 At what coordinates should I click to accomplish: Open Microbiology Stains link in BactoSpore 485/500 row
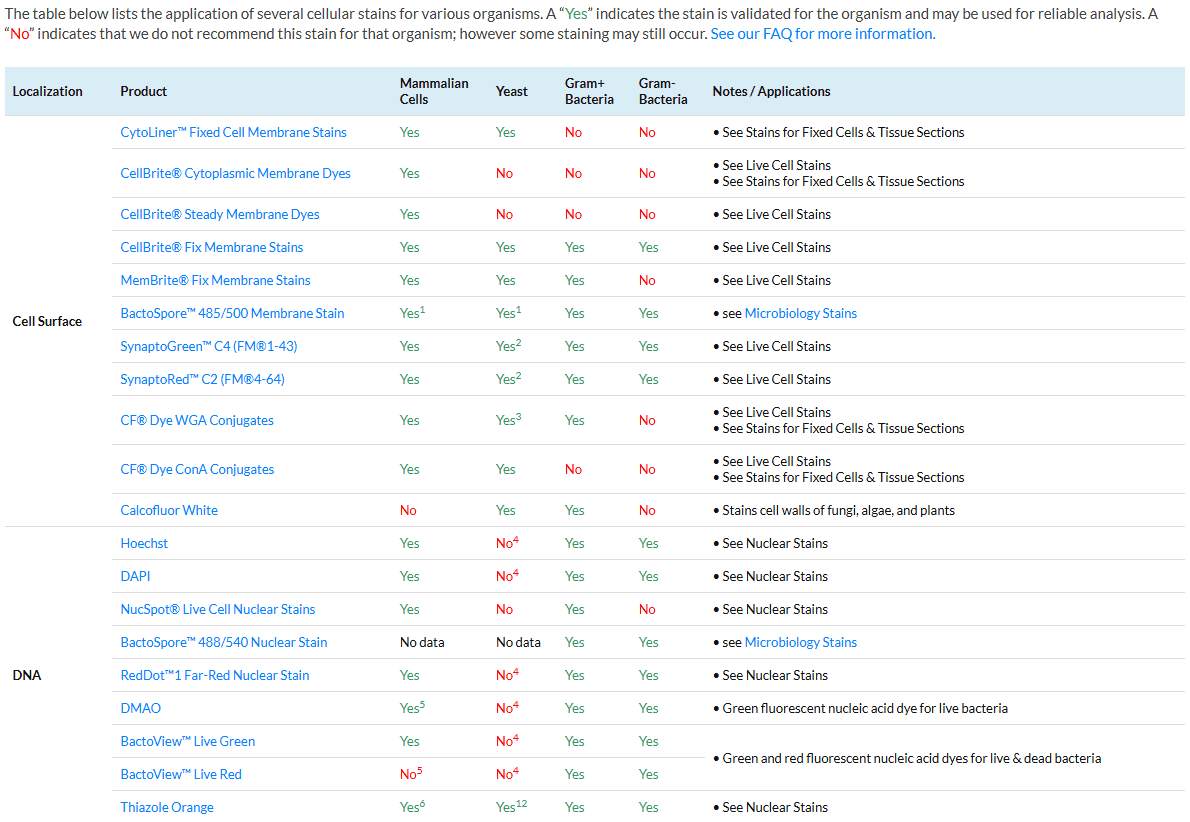801,313
